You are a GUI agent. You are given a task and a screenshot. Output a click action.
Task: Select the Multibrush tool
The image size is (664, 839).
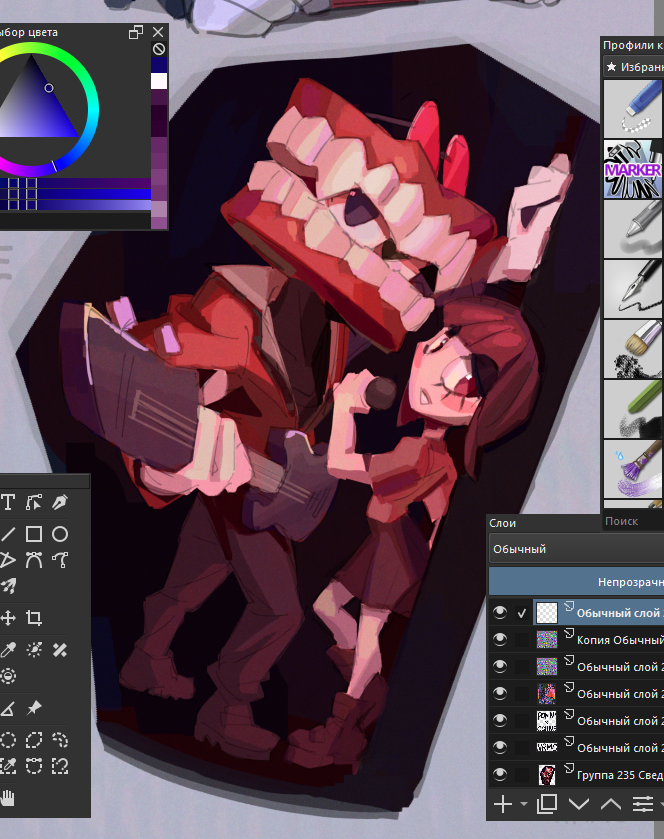(x=7, y=586)
